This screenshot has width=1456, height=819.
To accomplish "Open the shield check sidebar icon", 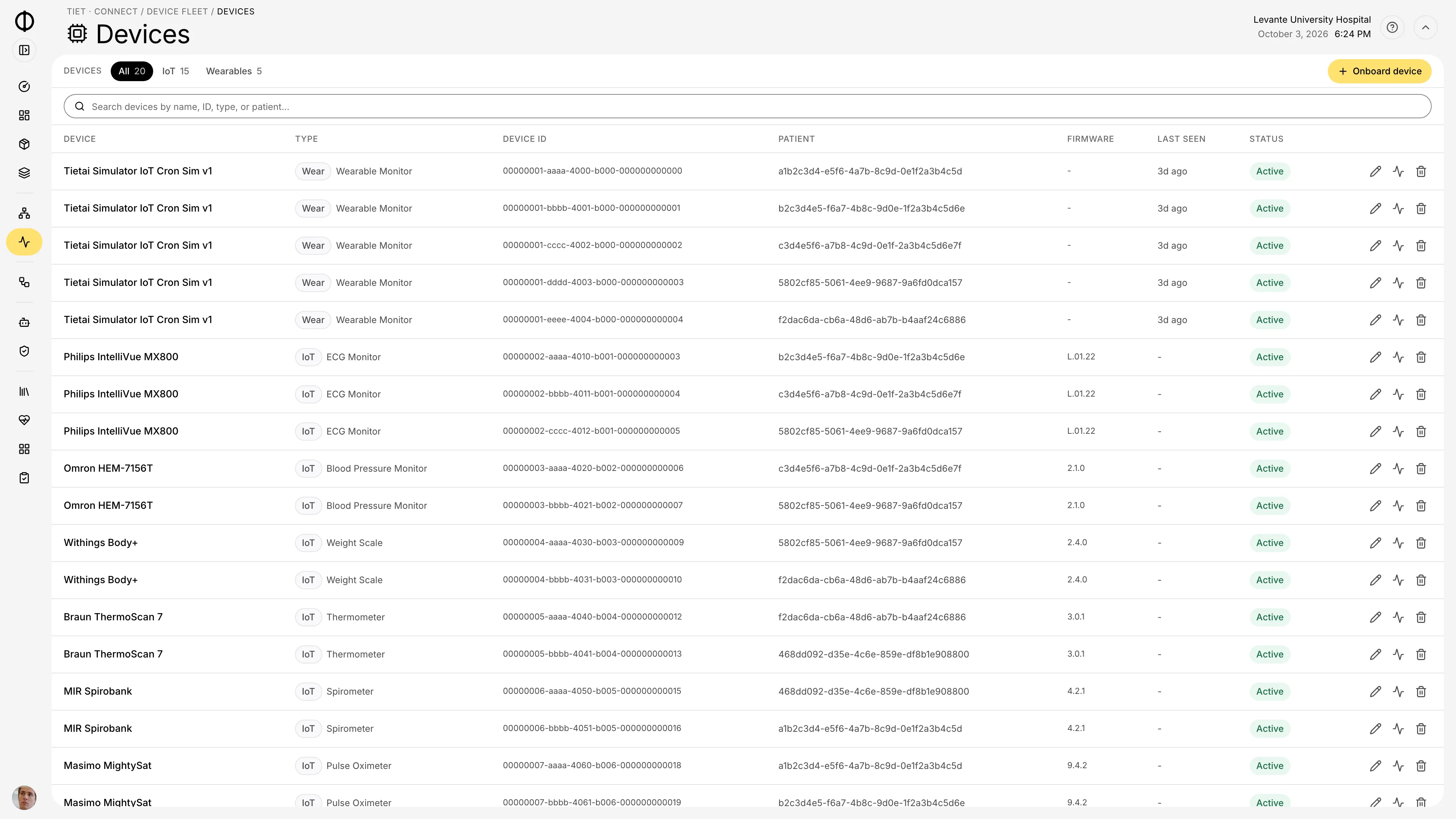I will coord(24,351).
